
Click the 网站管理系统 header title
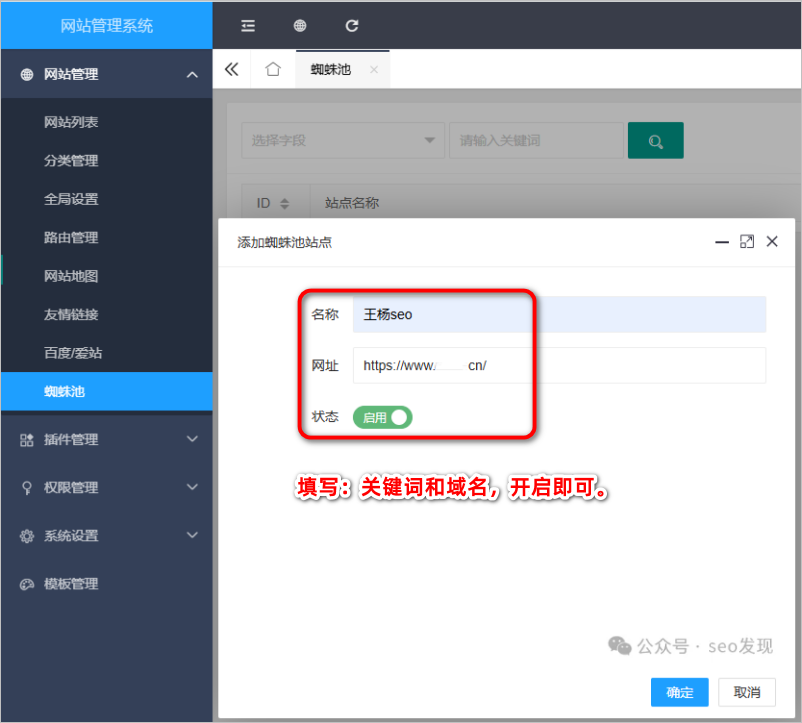(x=106, y=26)
